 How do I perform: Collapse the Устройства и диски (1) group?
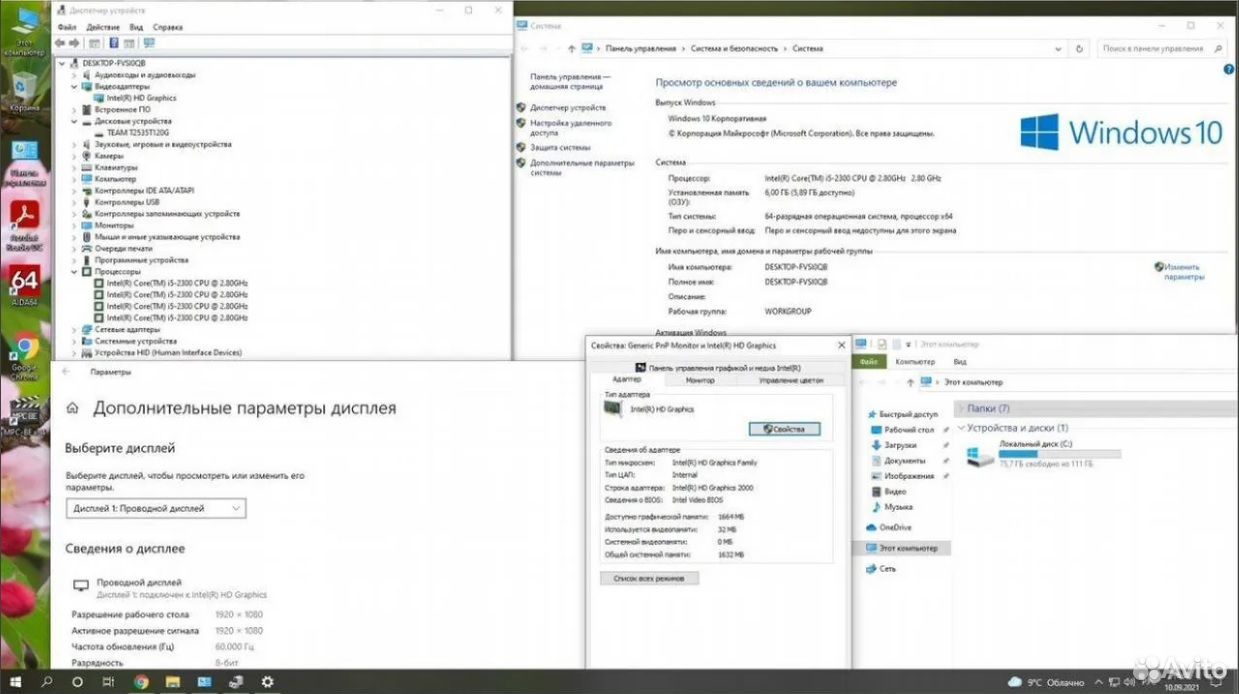(x=962, y=428)
